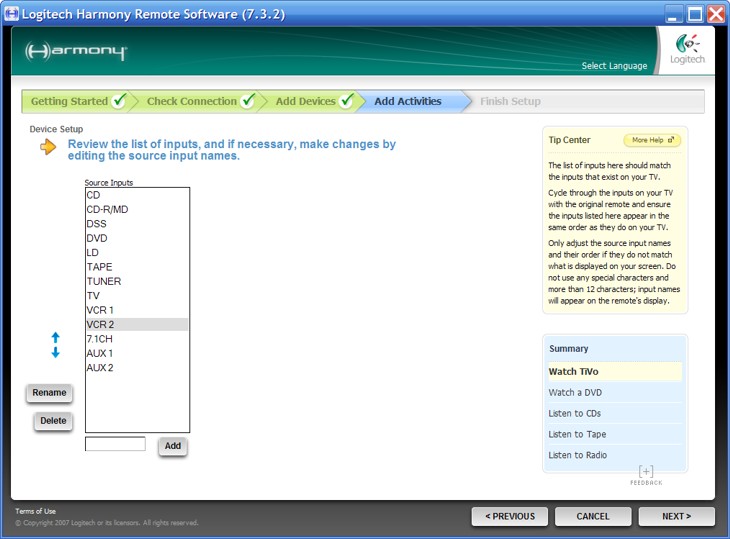Select VCR 1 input
The height and width of the screenshot is (539, 730).
coord(137,310)
